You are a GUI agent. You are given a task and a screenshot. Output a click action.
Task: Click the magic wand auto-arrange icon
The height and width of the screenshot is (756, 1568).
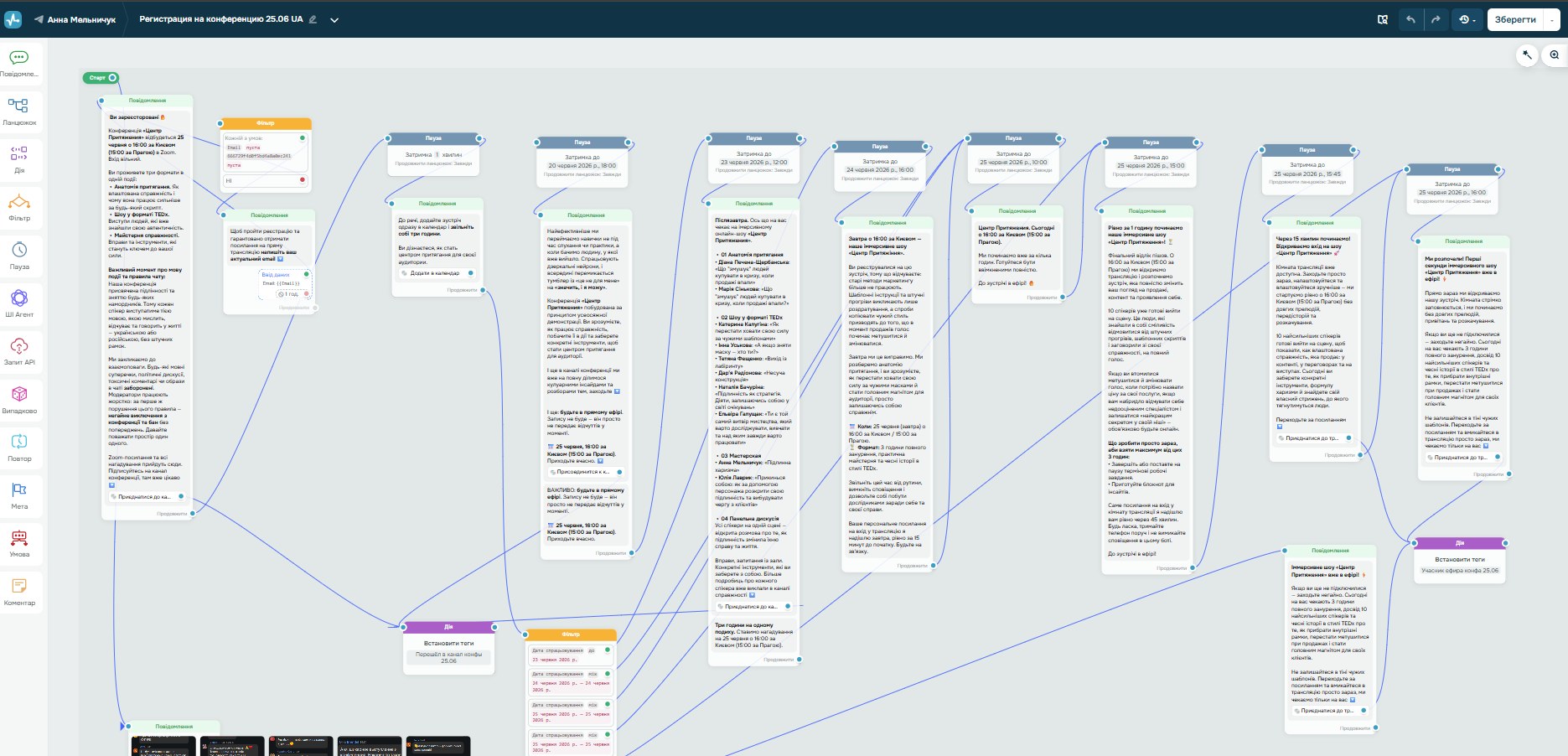(x=1527, y=55)
